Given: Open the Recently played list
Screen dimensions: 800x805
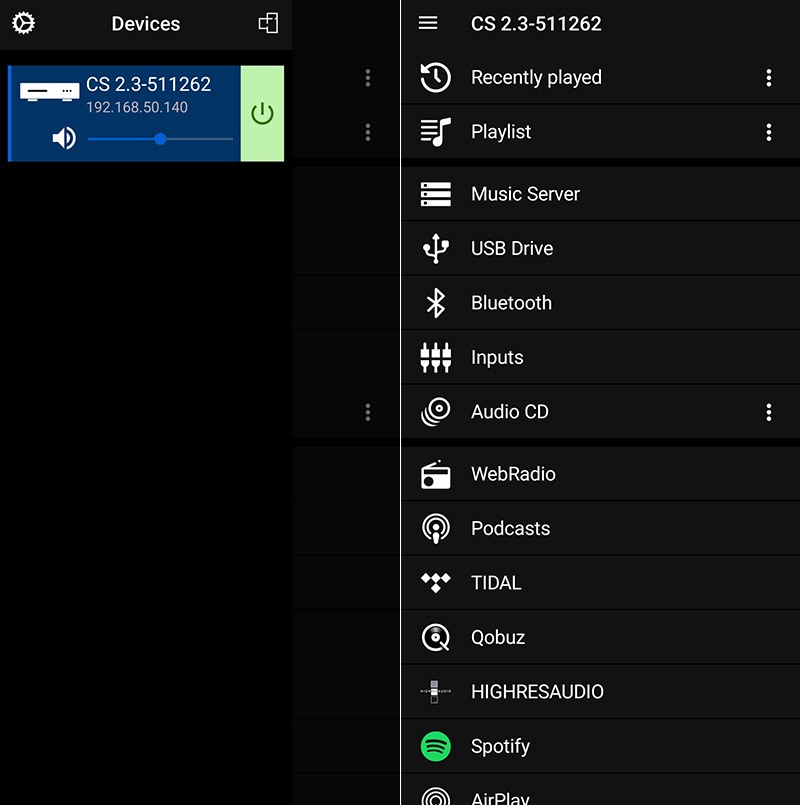Looking at the screenshot, I should tap(600, 78).
